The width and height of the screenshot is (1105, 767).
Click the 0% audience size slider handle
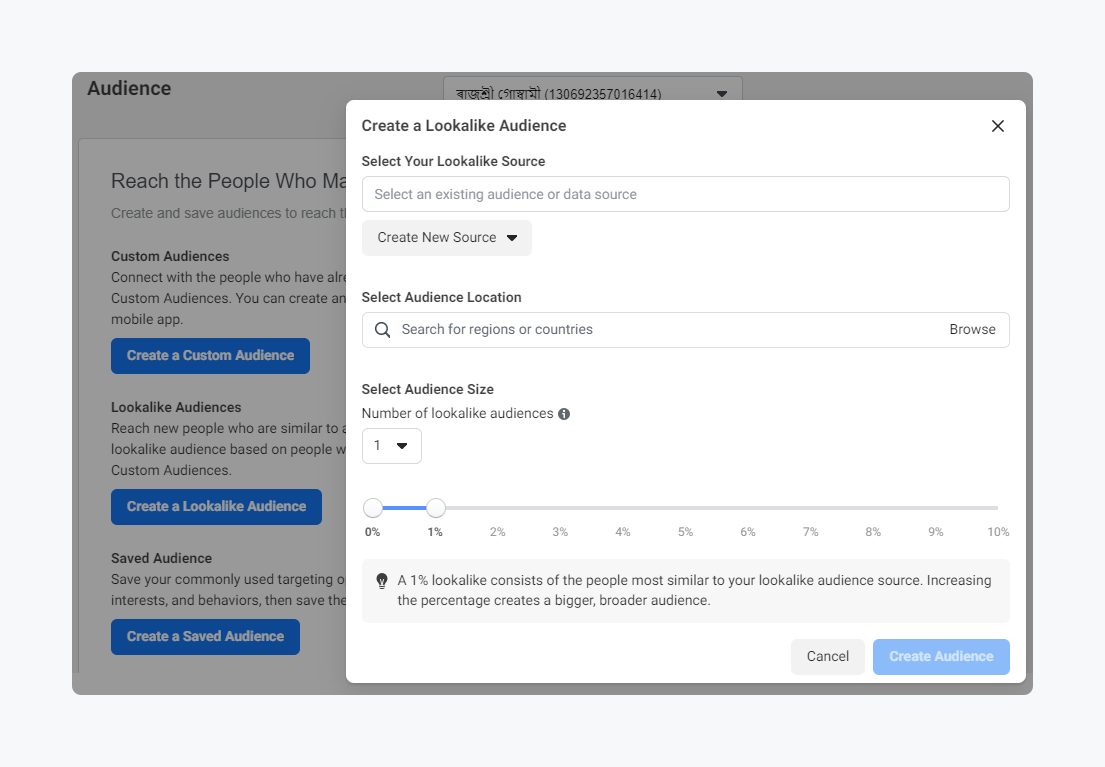pos(373,508)
